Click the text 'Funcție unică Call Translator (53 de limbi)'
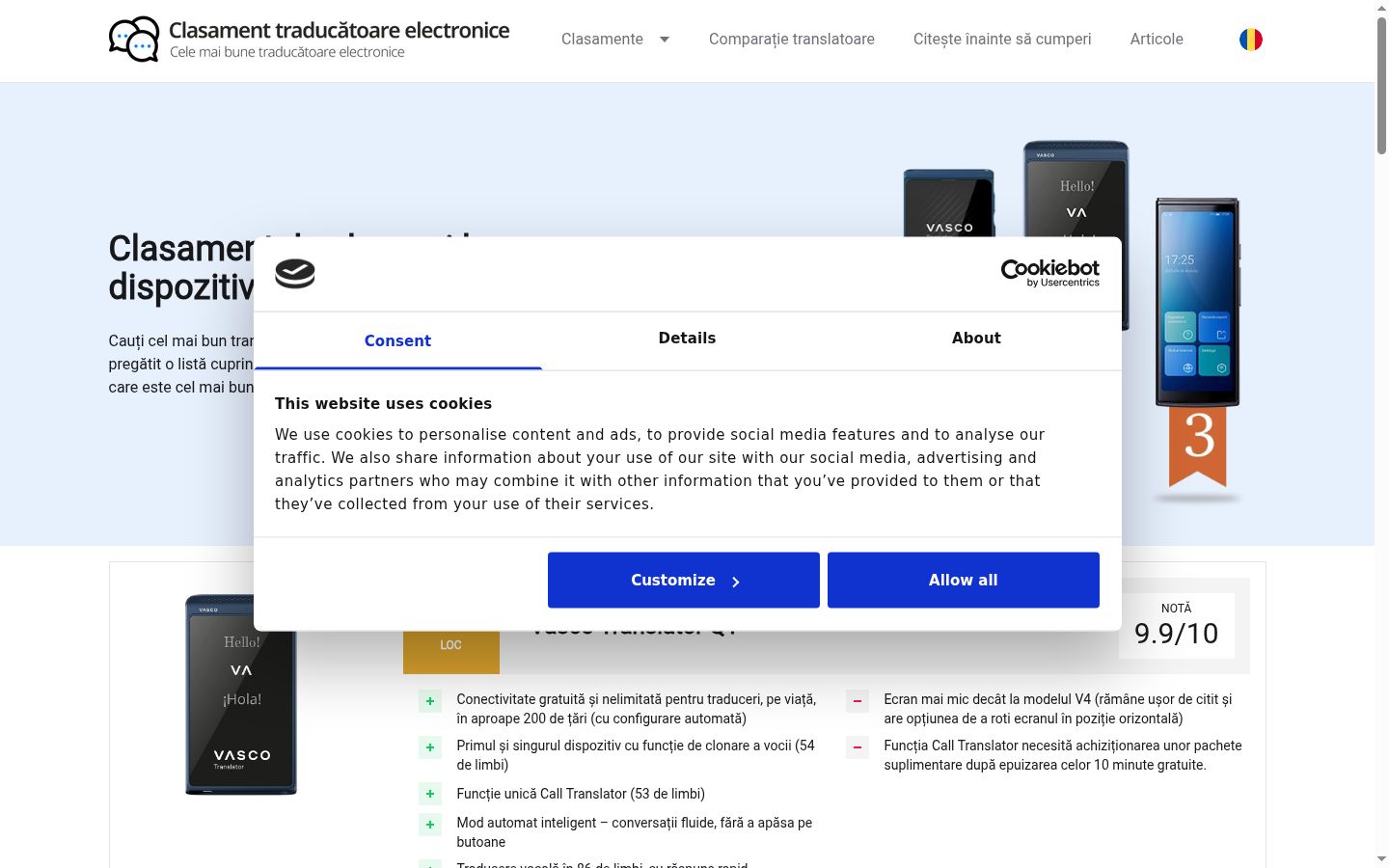 point(581,794)
